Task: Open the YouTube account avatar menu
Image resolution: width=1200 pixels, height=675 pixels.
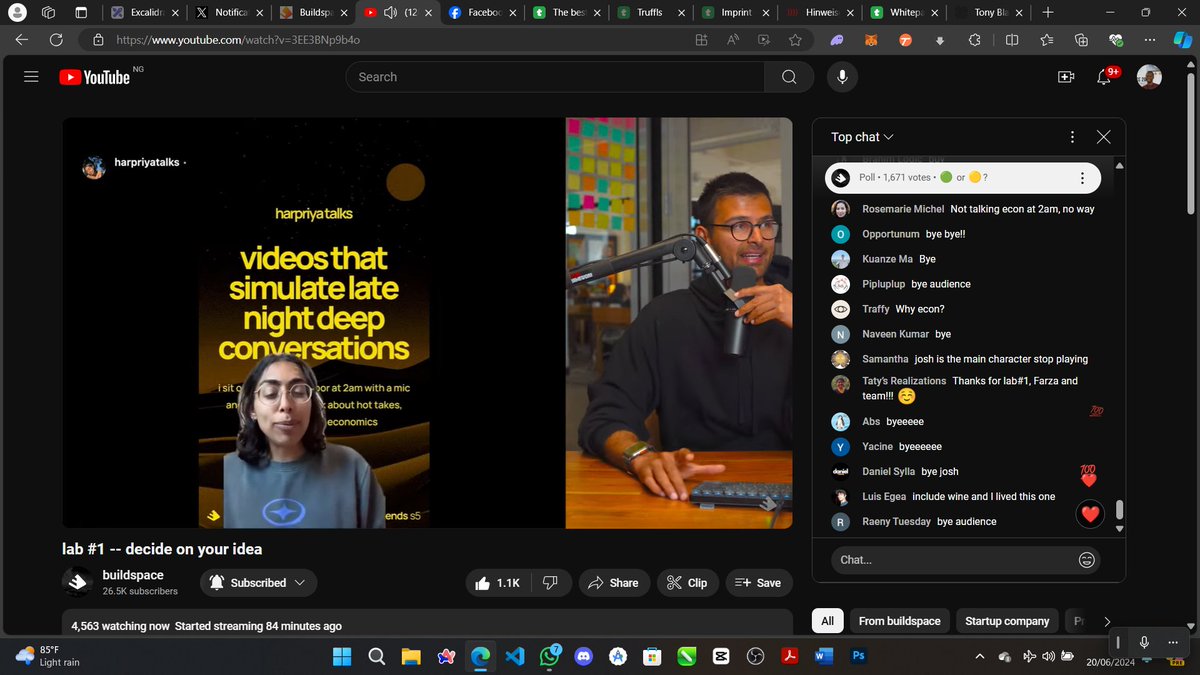Action: [x=1149, y=77]
